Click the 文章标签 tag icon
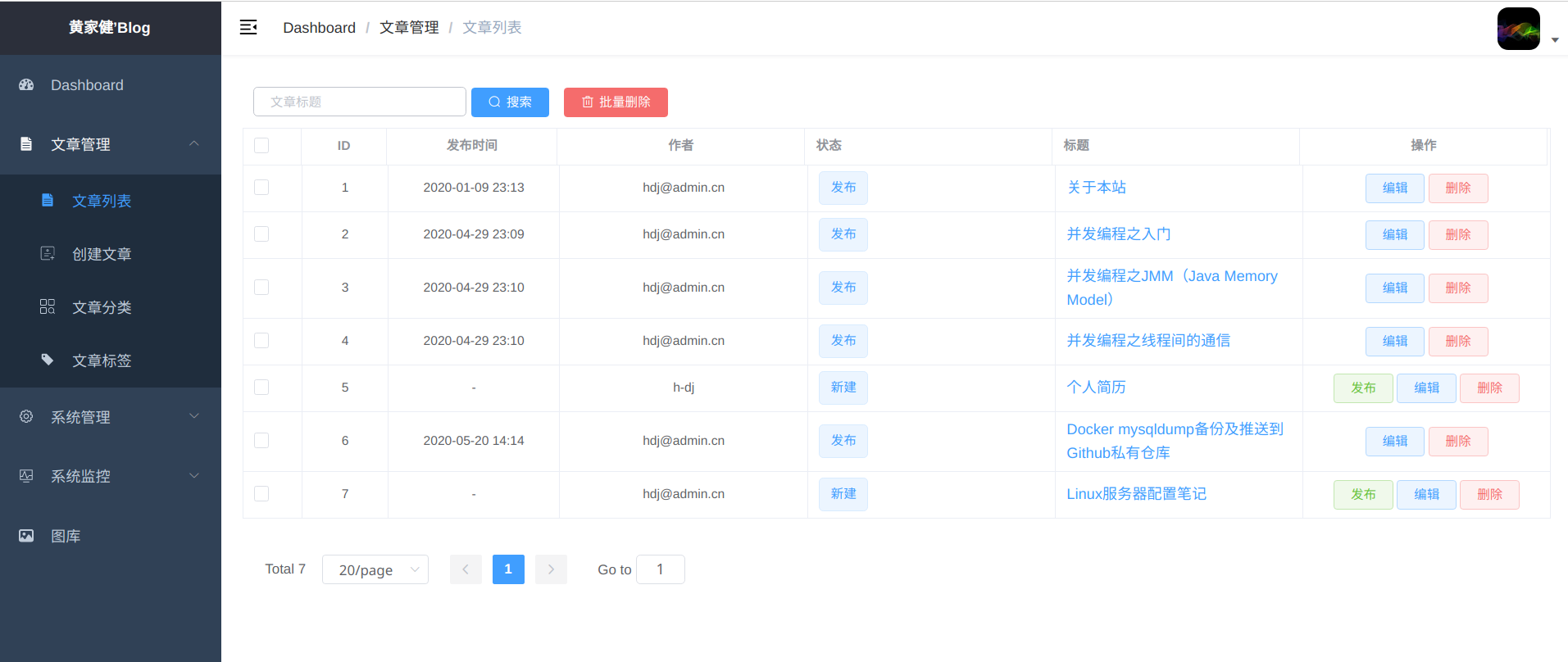This screenshot has width=1568, height=662. click(48, 360)
